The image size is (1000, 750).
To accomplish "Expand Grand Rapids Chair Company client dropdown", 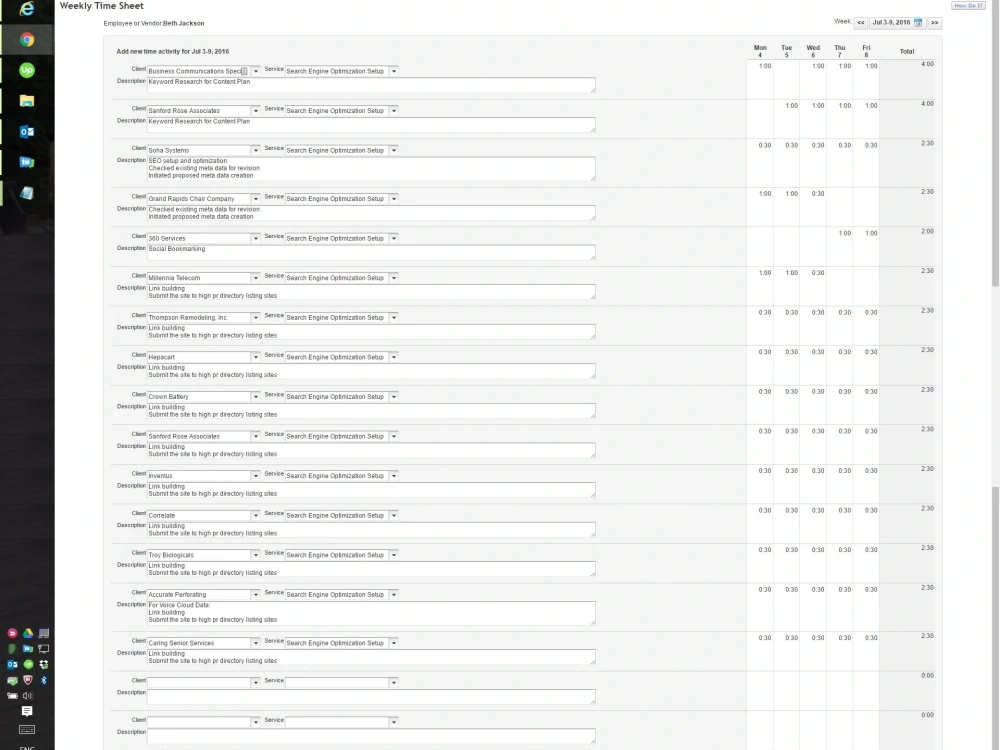I will pos(256,199).
